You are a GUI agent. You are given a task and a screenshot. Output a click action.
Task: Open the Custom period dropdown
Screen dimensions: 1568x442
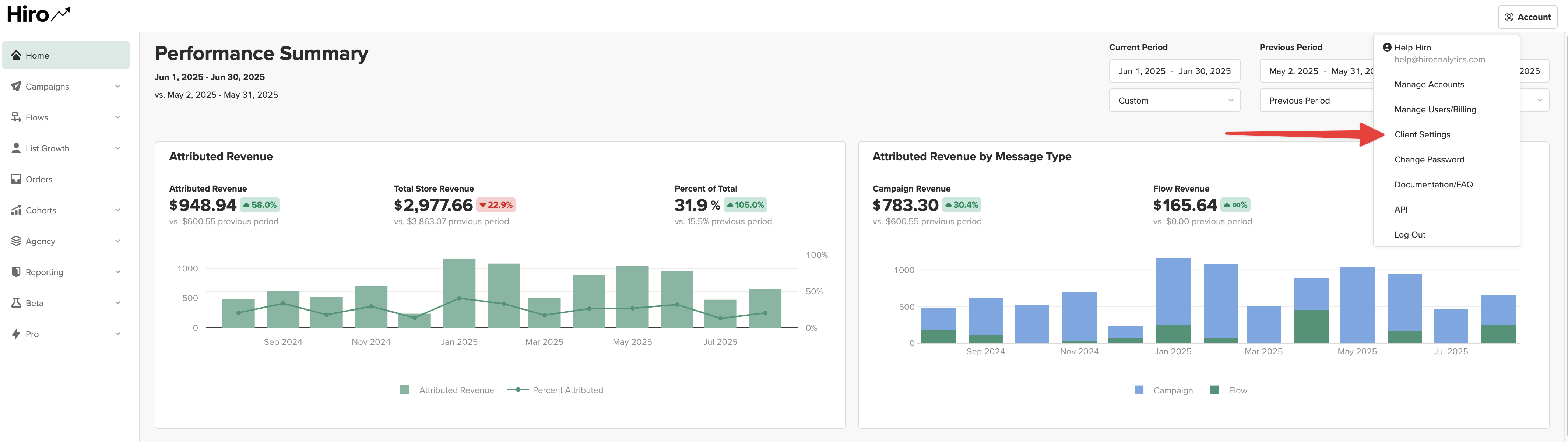[1174, 101]
